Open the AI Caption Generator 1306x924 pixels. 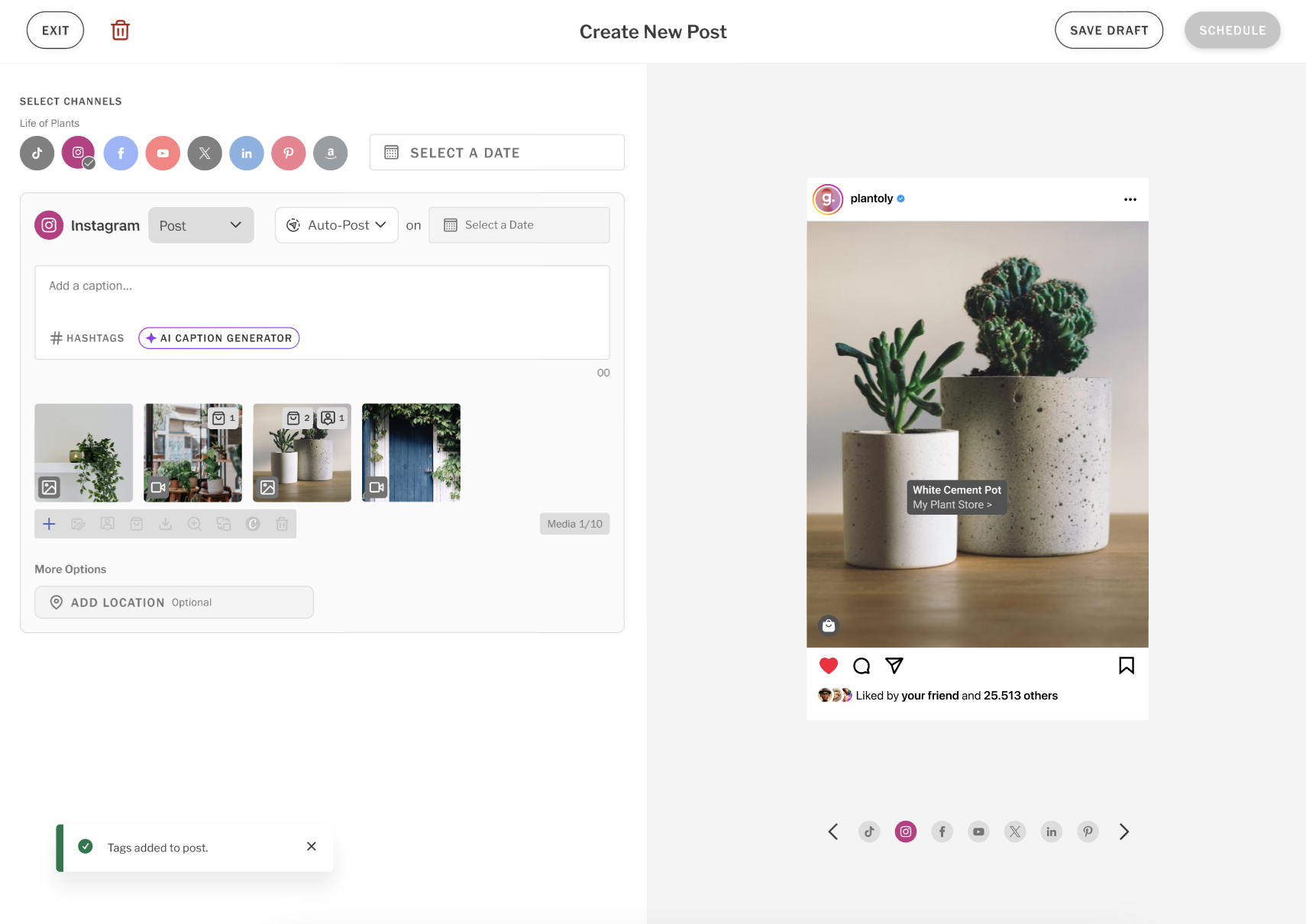point(218,338)
